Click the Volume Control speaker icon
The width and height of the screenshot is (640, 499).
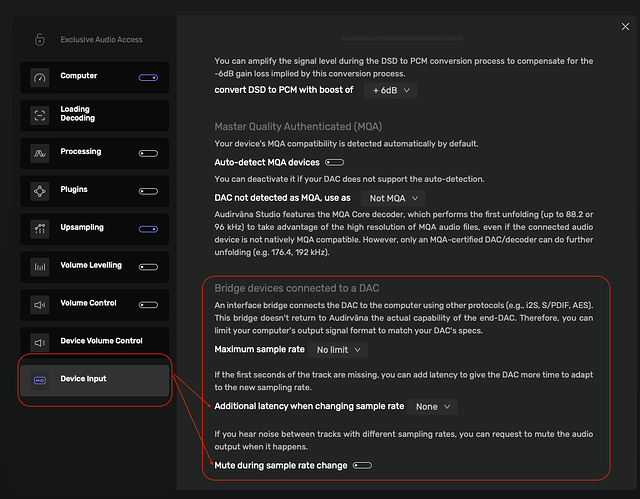click(x=40, y=305)
